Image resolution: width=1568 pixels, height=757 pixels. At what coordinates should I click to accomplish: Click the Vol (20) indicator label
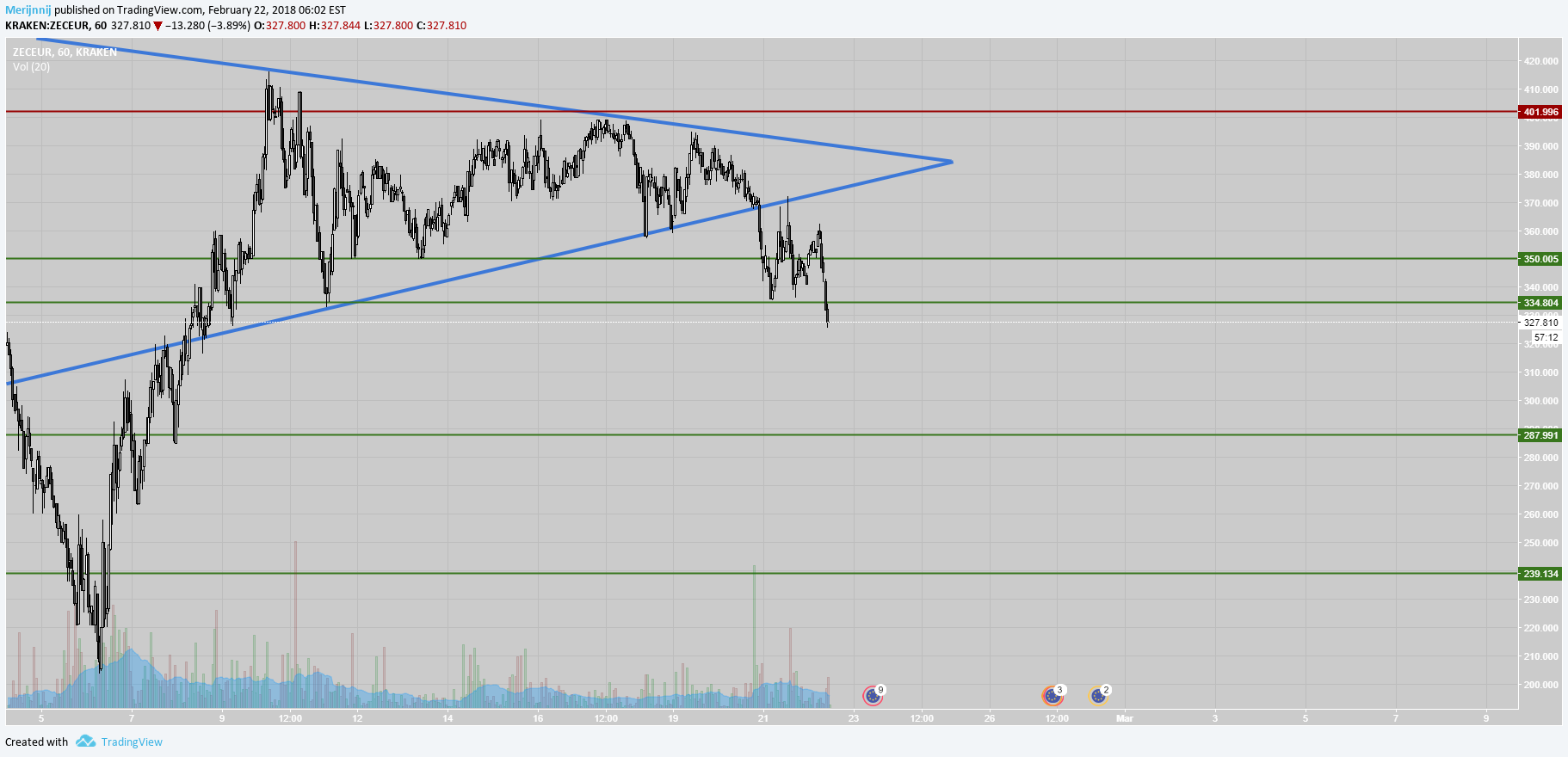coord(31,67)
